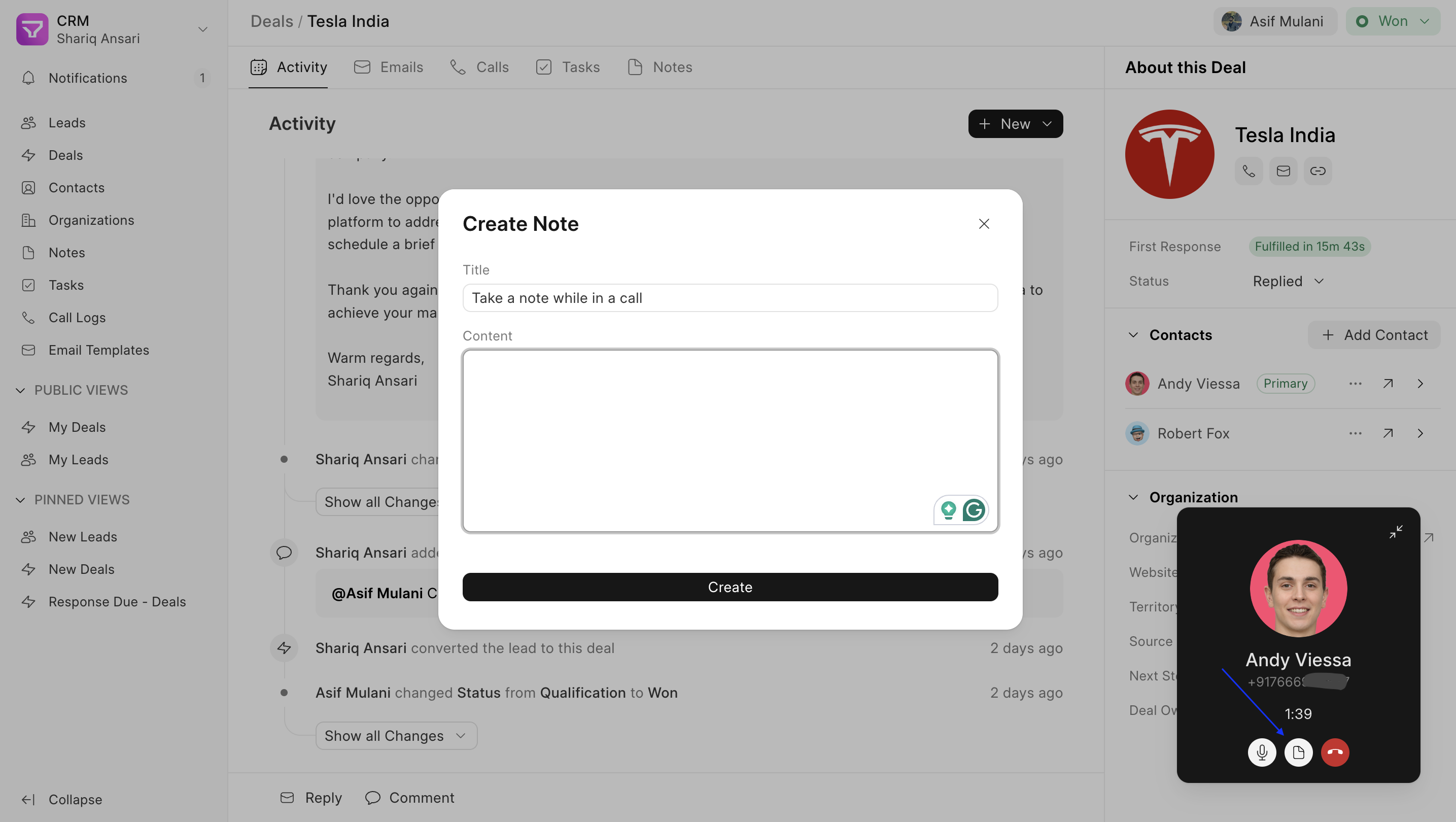Open the Won status dropdown

tap(1393, 21)
